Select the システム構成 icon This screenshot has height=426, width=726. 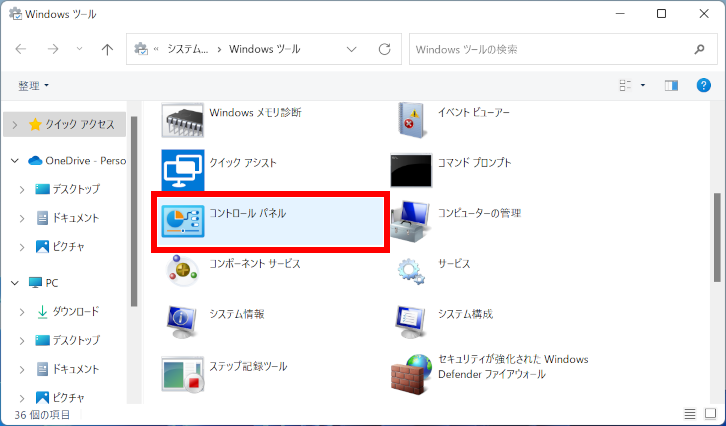coord(411,321)
